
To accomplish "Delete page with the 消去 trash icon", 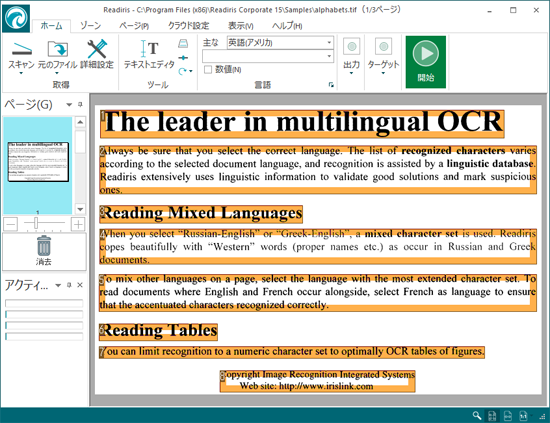I will (x=44, y=250).
